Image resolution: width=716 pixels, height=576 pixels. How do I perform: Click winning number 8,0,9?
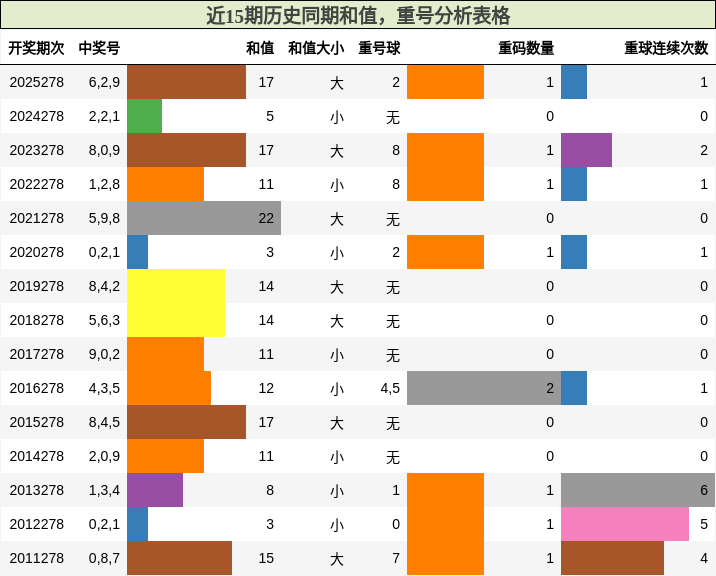point(105,150)
